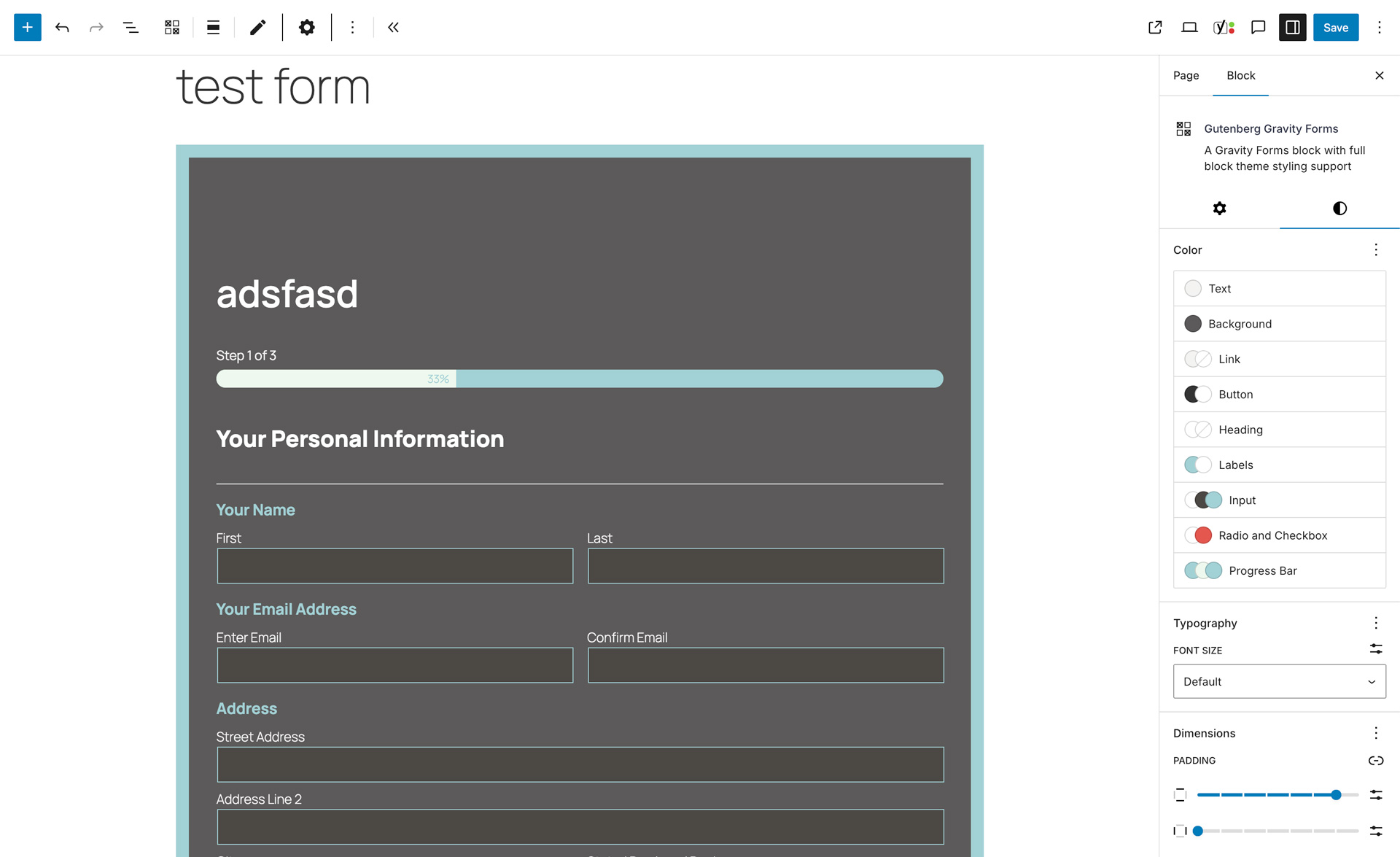Open the Default font size dropdown
Image resolution: width=1400 pixels, height=857 pixels.
(1279, 681)
